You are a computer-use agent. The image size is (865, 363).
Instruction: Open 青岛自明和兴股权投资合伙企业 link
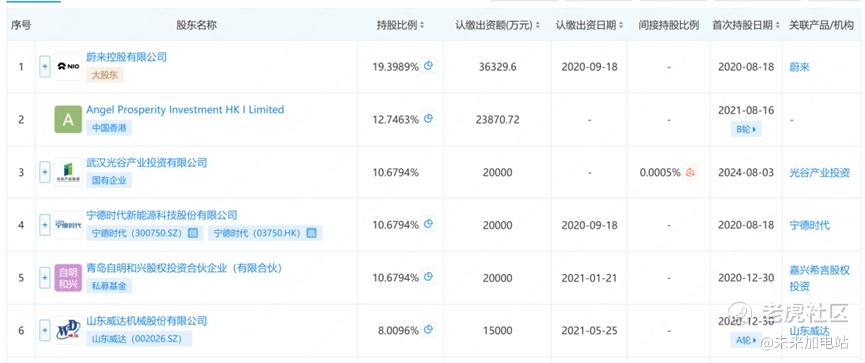point(184,268)
